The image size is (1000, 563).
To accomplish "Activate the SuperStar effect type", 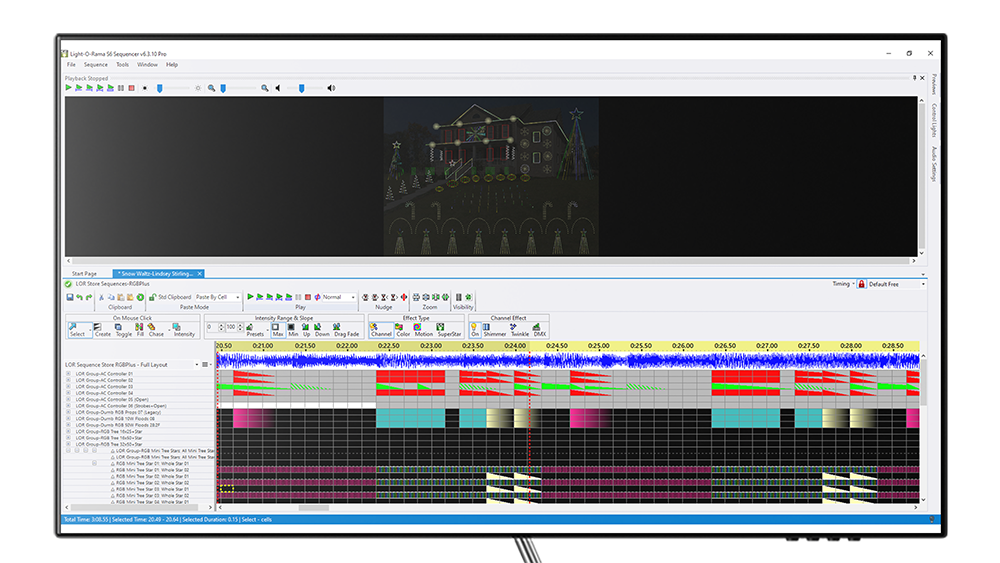I will click(x=449, y=328).
